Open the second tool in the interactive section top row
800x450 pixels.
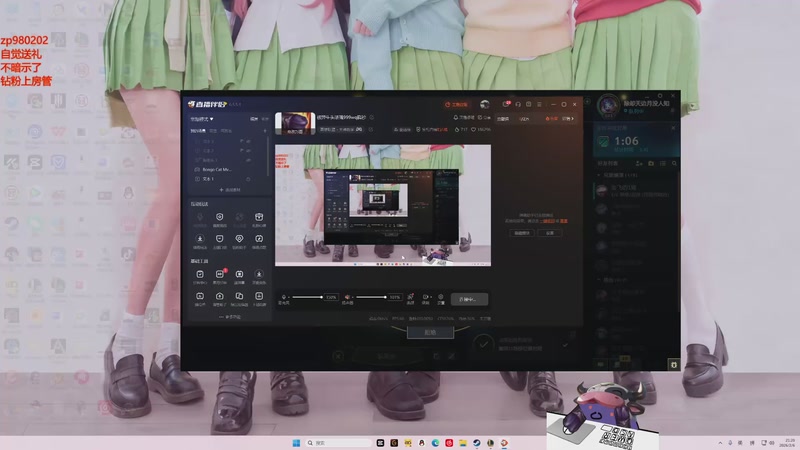pos(219,219)
